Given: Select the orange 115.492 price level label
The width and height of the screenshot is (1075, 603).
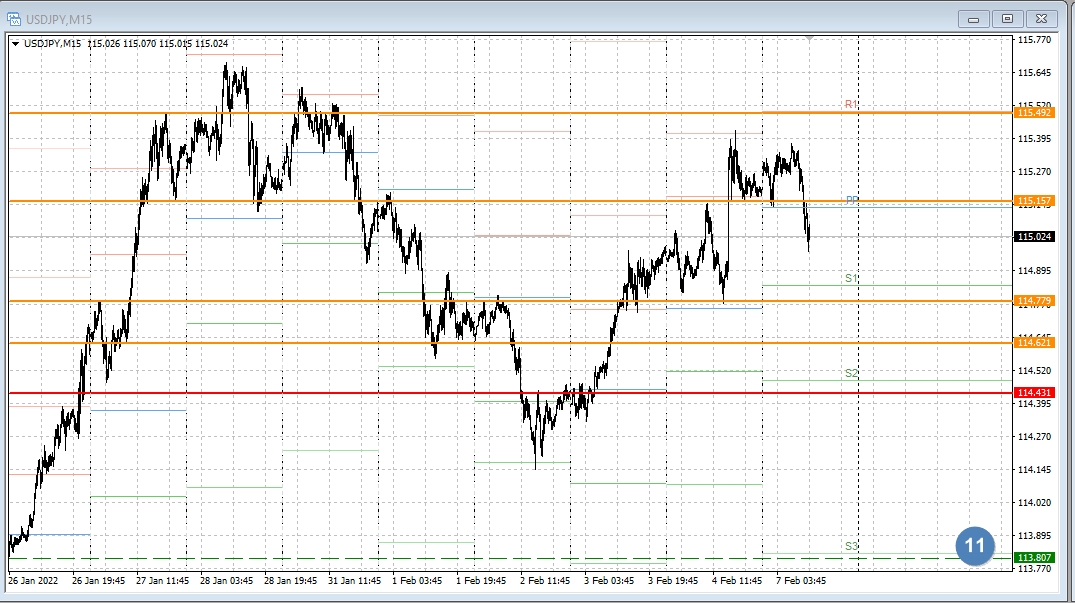Looking at the screenshot, I should [1034, 113].
